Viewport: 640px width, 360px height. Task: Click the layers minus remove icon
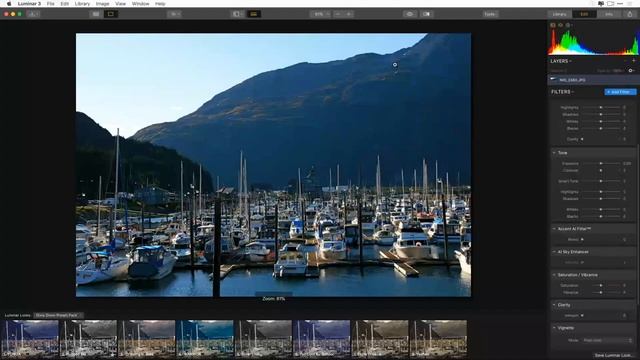tap(625, 60)
